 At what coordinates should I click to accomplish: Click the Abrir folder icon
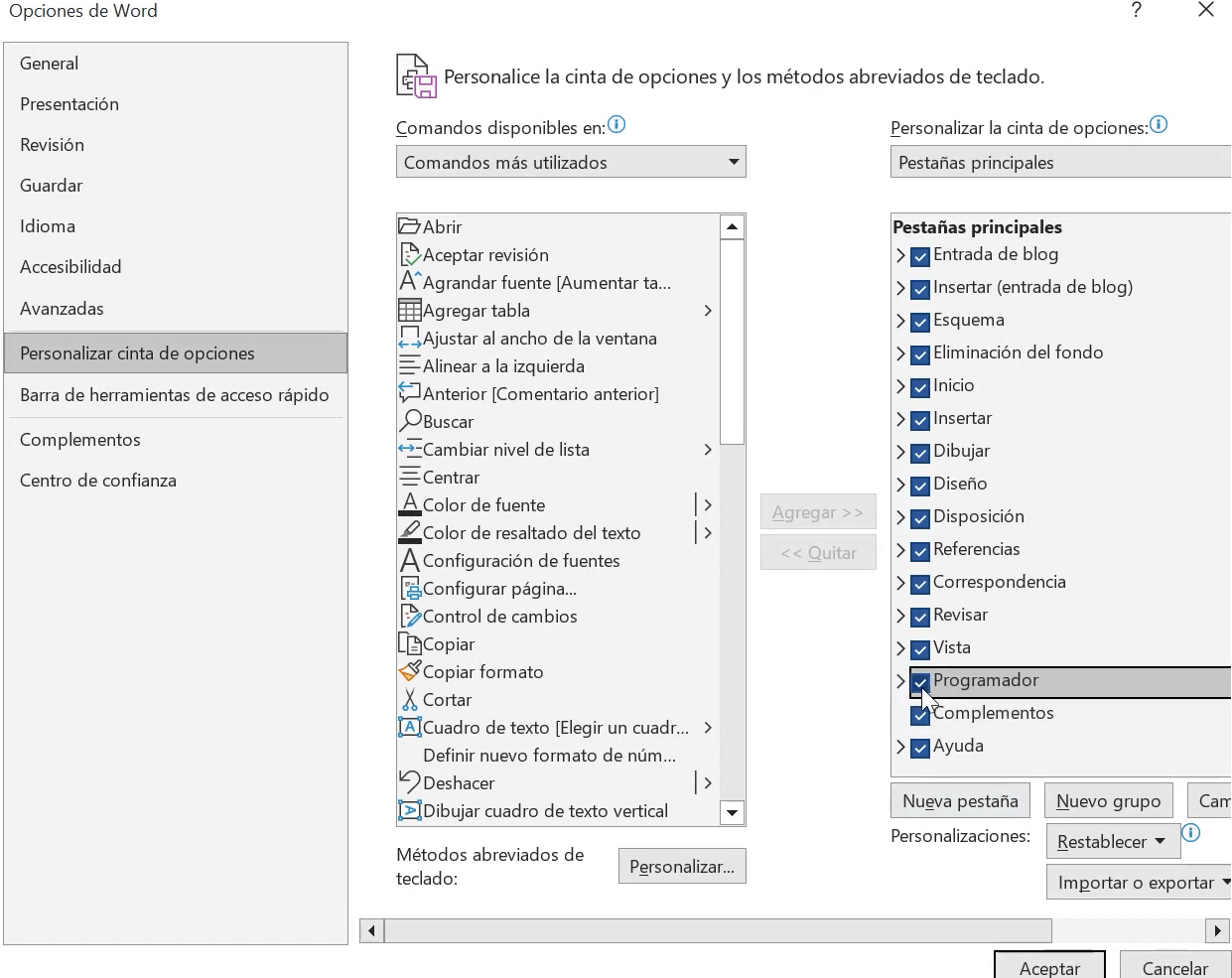(409, 226)
